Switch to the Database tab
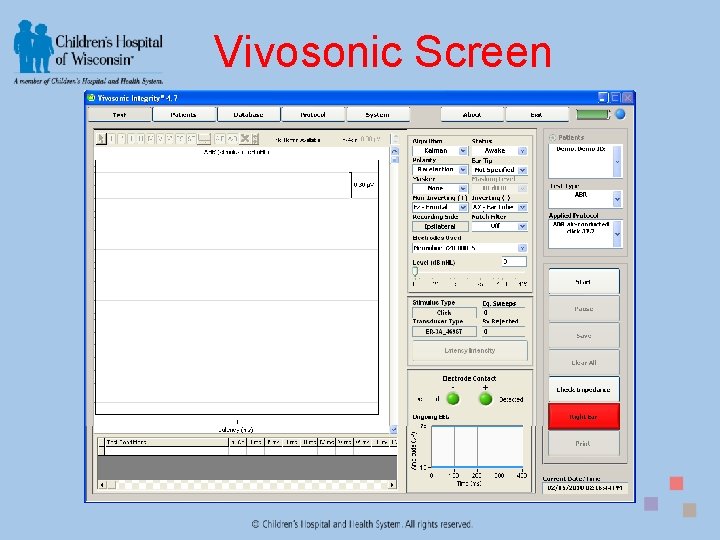This screenshot has height=540, width=720. pyautogui.click(x=248, y=114)
